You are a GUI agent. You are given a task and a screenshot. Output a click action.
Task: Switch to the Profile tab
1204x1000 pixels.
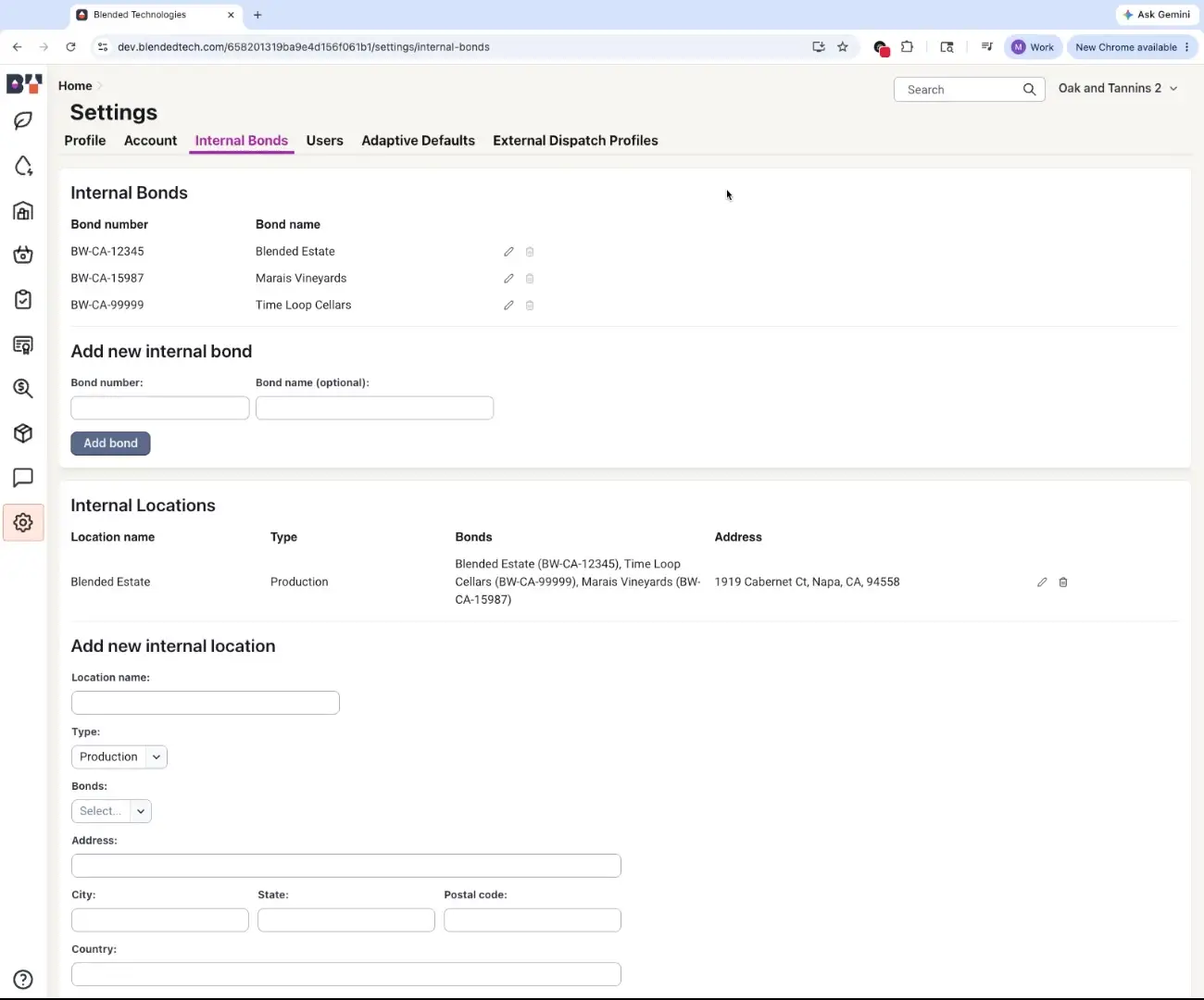pos(85,141)
